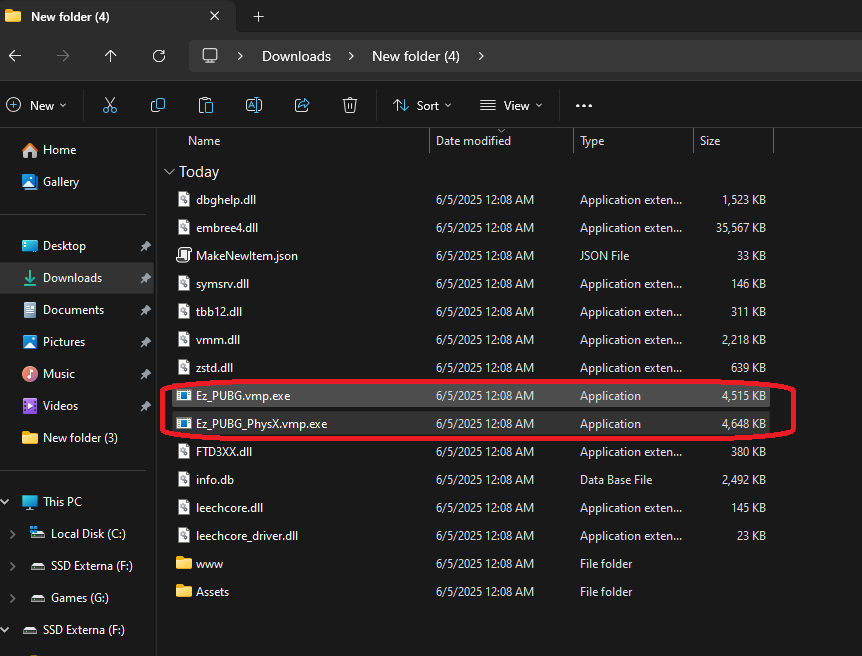Collapse the Today file group
The width and height of the screenshot is (862, 656).
168,172
